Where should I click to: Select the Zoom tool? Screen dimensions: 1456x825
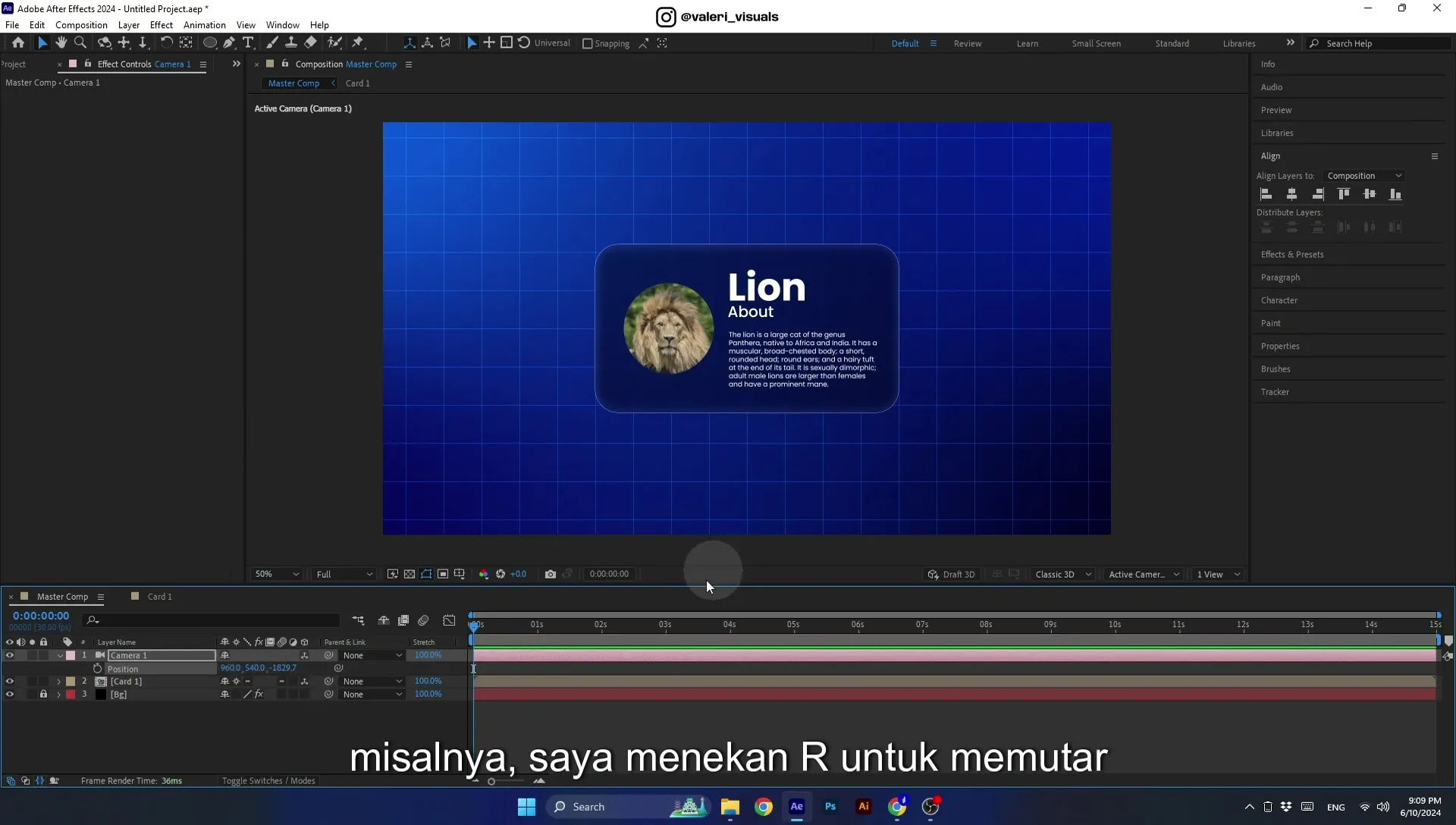click(80, 43)
